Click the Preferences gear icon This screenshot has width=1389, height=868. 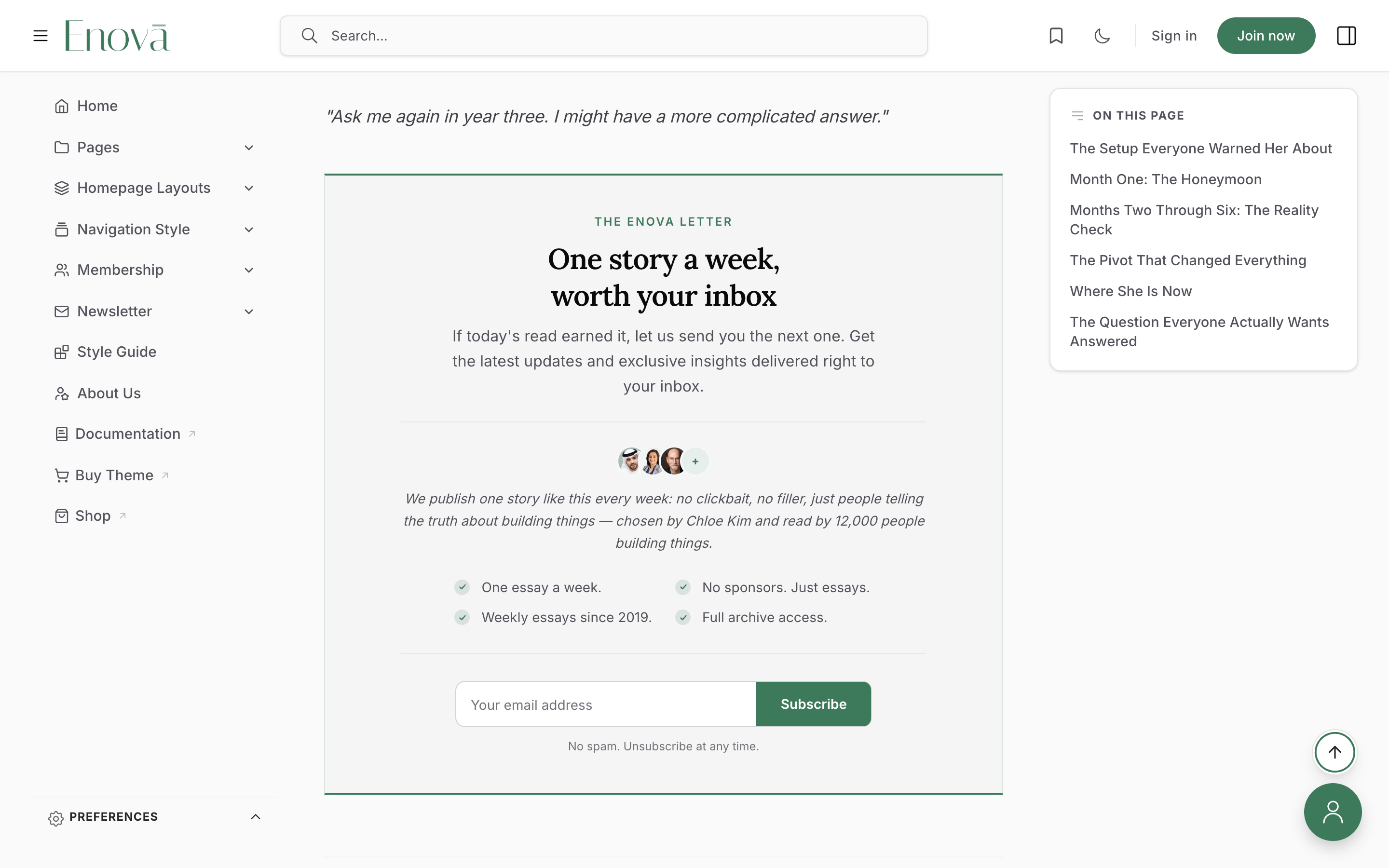tap(55, 817)
